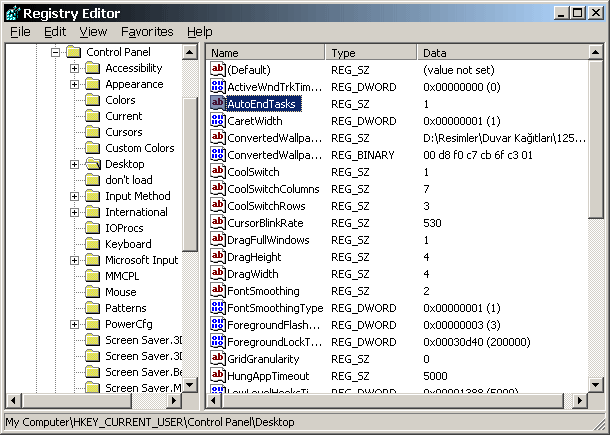Image resolution: width=610 pixels, height=435 pixels.
Task: Click the Colors folder icon in tree
Action: (x=92, y=100)
